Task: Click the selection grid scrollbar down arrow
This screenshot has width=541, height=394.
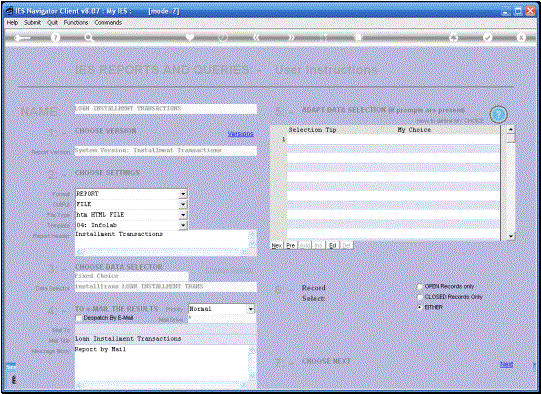Action: coord(511,236)
